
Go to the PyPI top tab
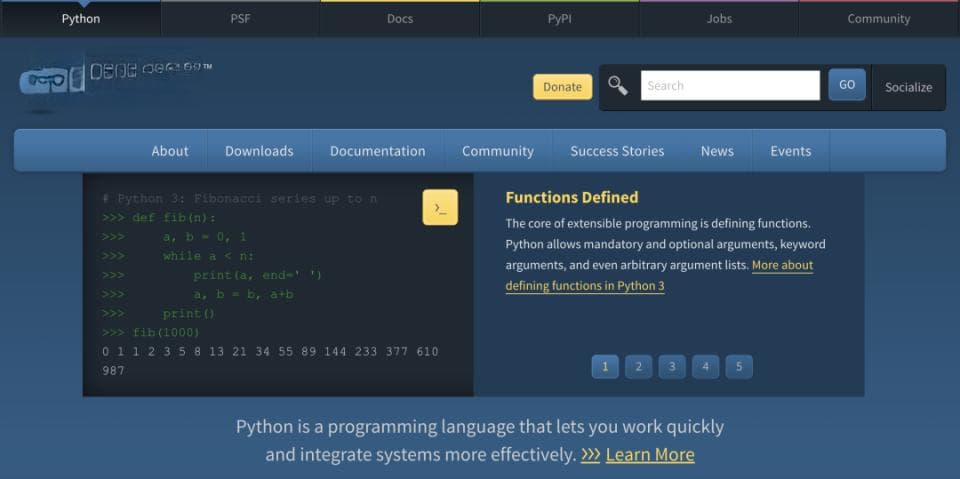coord(560,18)
